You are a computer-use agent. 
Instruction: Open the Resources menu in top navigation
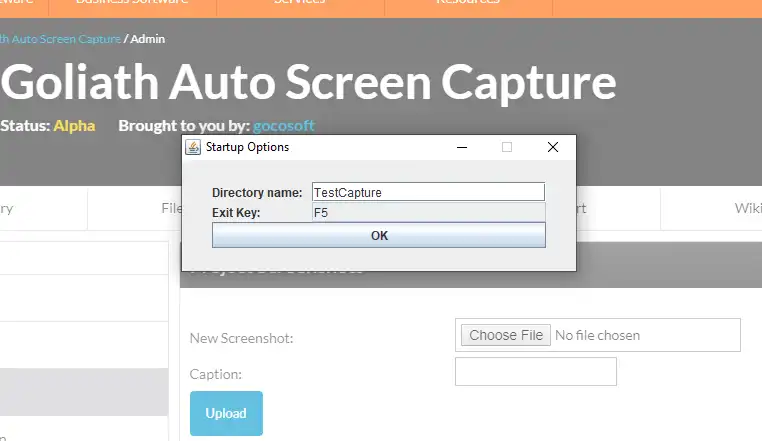click(x=468, y=3)
